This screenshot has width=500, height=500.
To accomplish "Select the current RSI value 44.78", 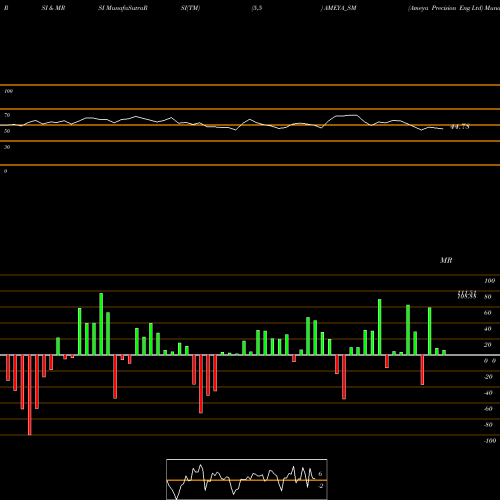I will click(460, 127).
